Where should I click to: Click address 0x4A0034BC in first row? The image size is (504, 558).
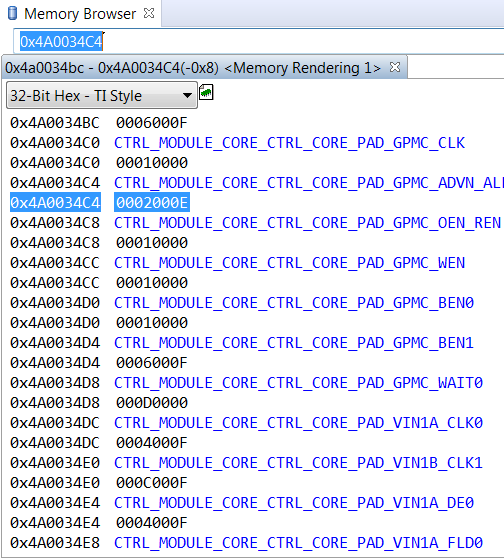(55, 123)
